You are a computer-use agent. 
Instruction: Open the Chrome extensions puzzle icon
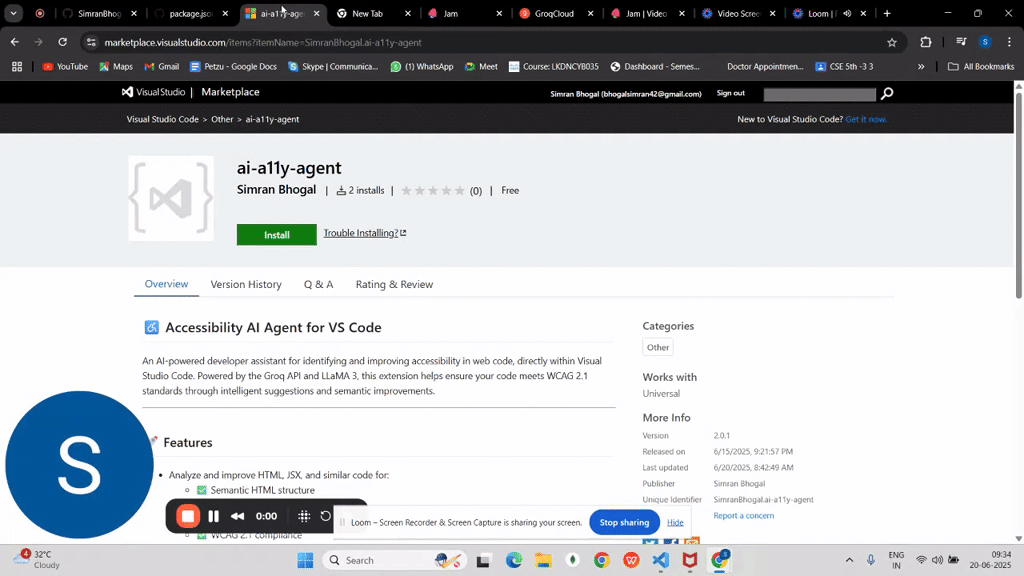tap(925, 42)
